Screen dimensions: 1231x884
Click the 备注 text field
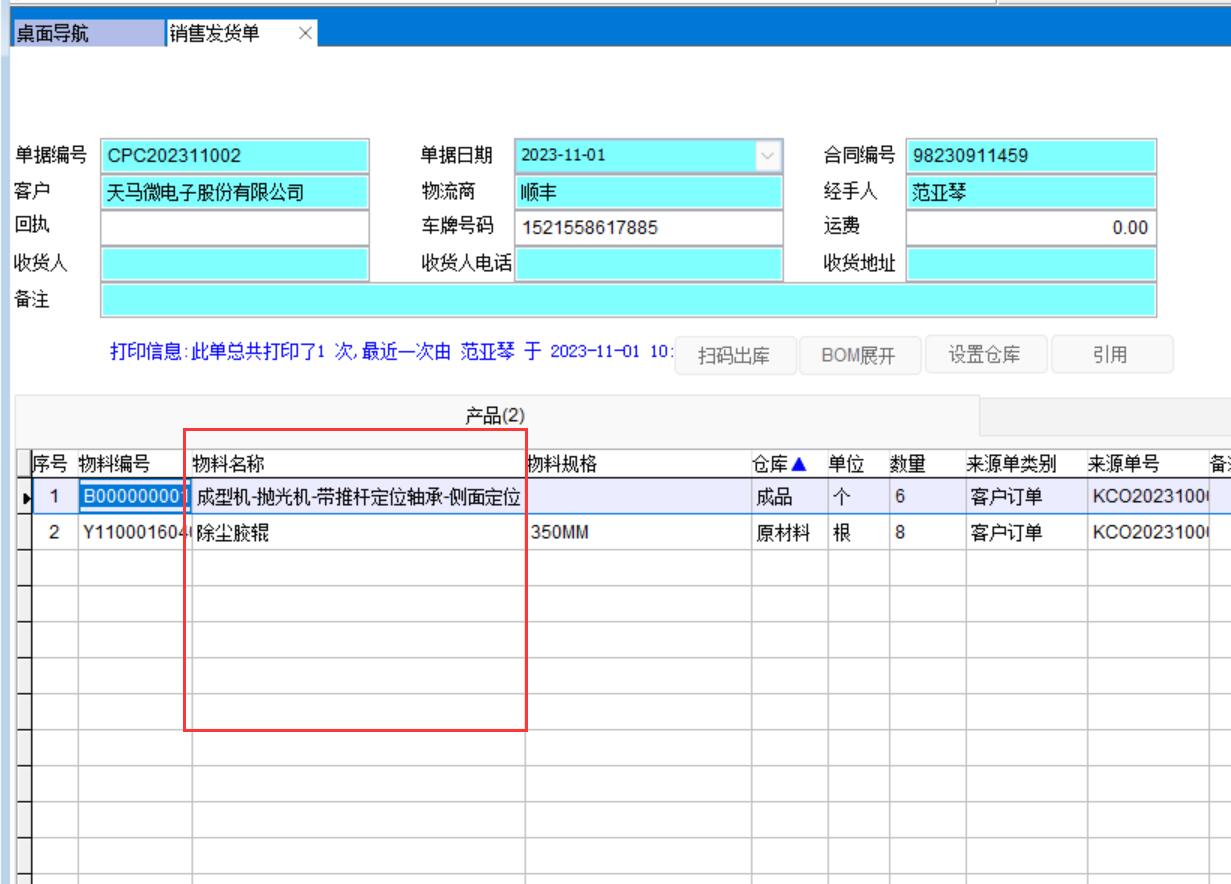[628, 300]
